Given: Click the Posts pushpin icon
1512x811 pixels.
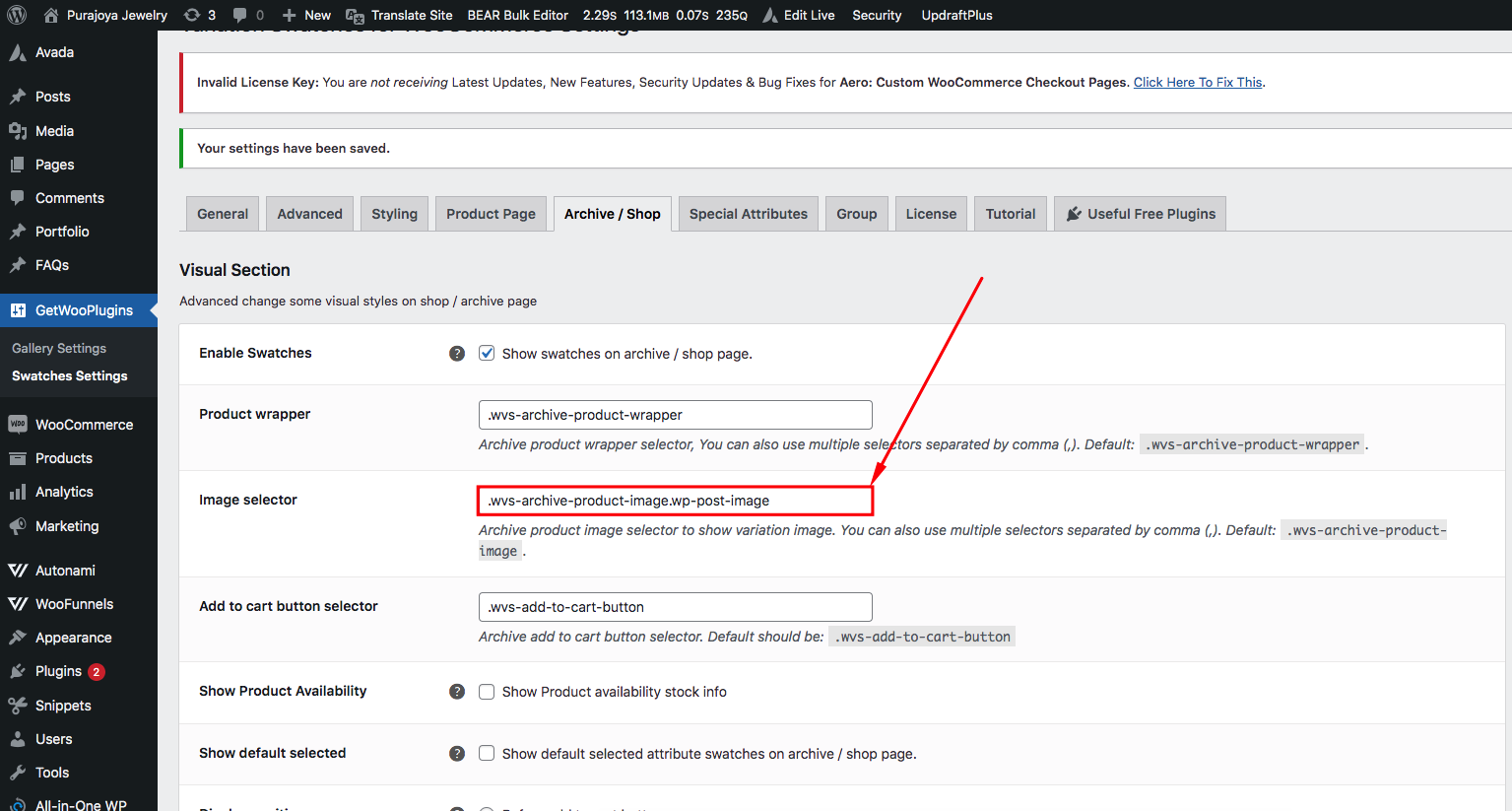Looking at the screenshot, I should tap(18, 97).
